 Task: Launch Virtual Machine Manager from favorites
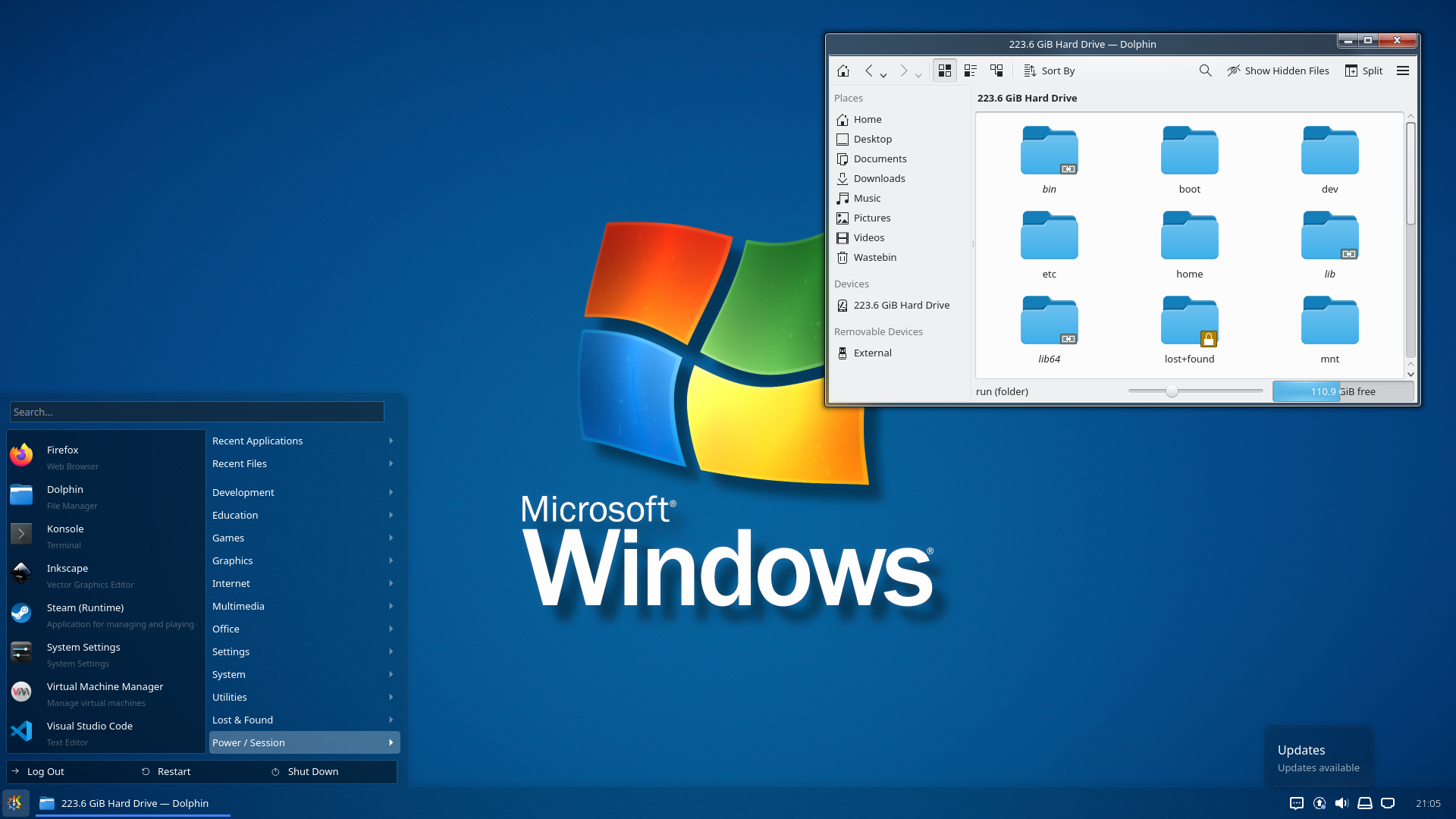click(x=106, y=694)
